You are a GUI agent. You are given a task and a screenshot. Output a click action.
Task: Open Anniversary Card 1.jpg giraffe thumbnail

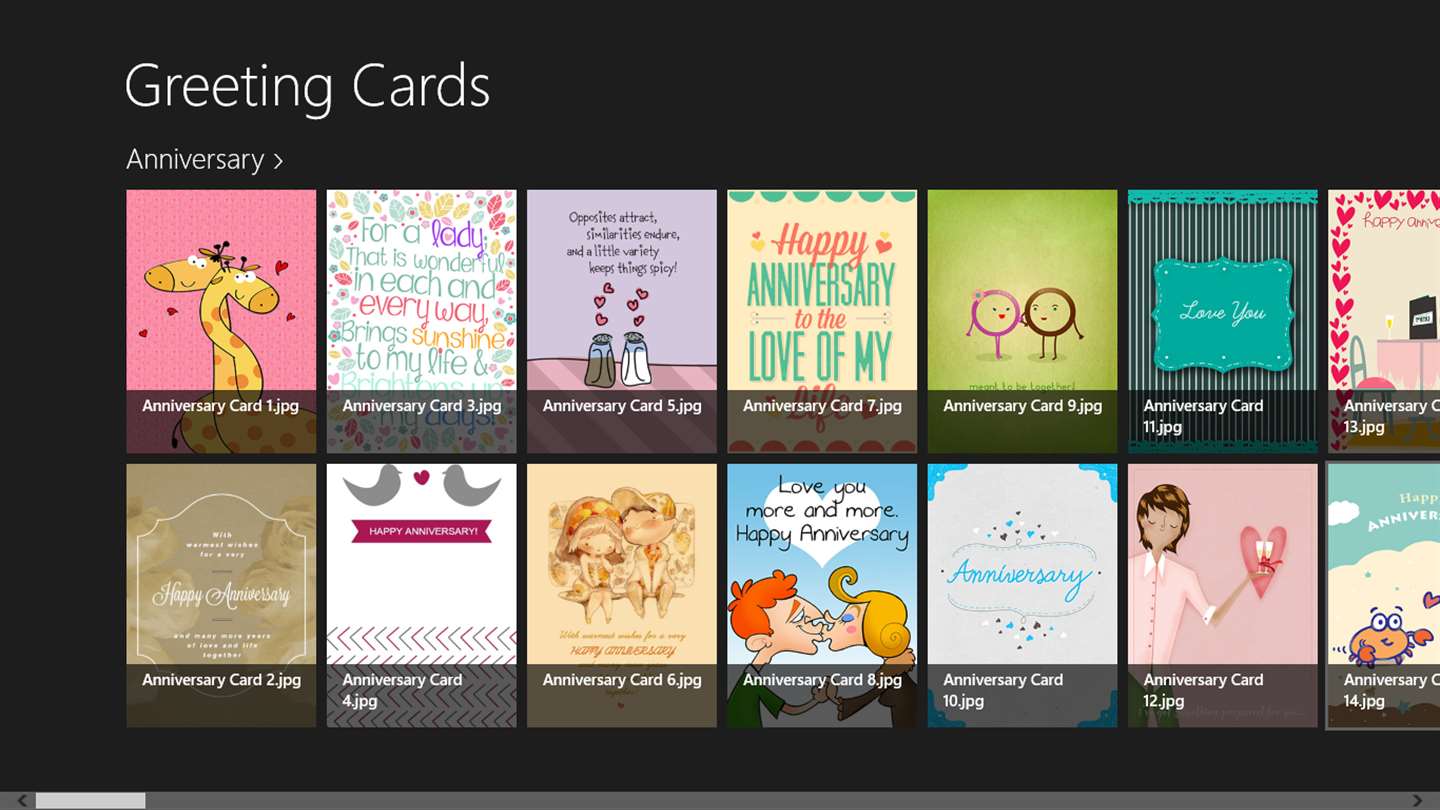(221, 321)
